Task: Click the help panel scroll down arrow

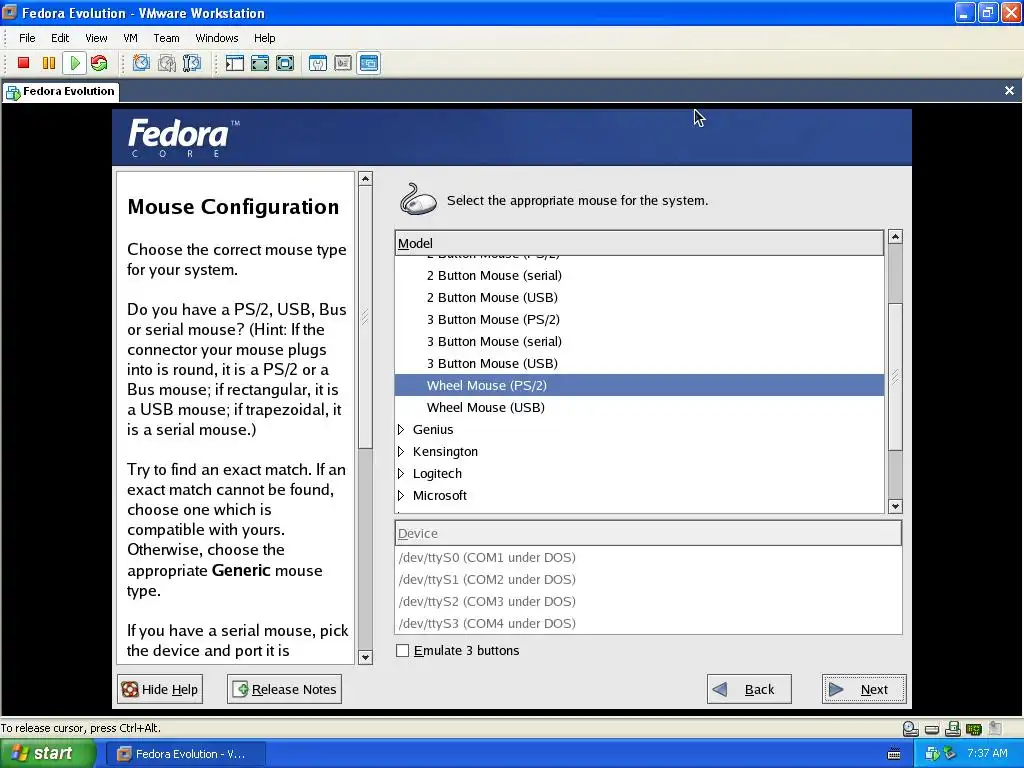Action: [x=366, y=658]
